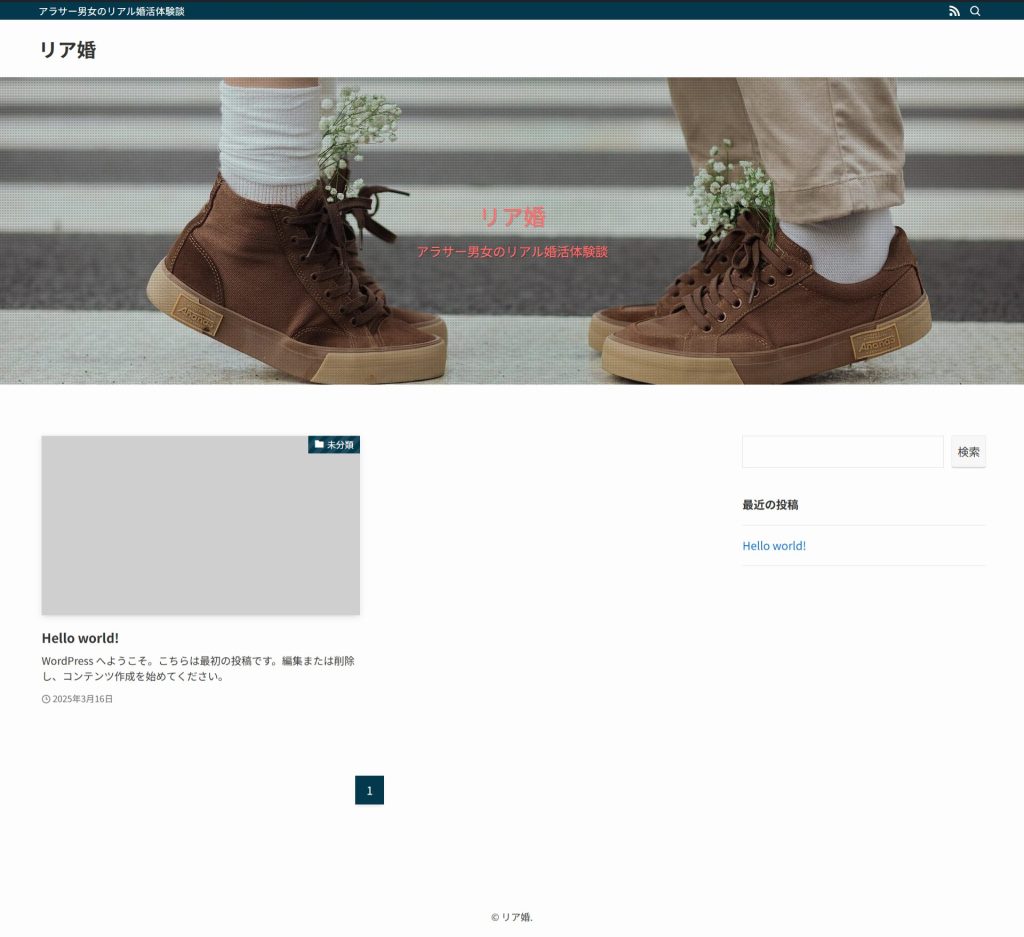Click the tagline text in the top bar
Viewport: 1024px width, 937px height.
pos(111,11)
